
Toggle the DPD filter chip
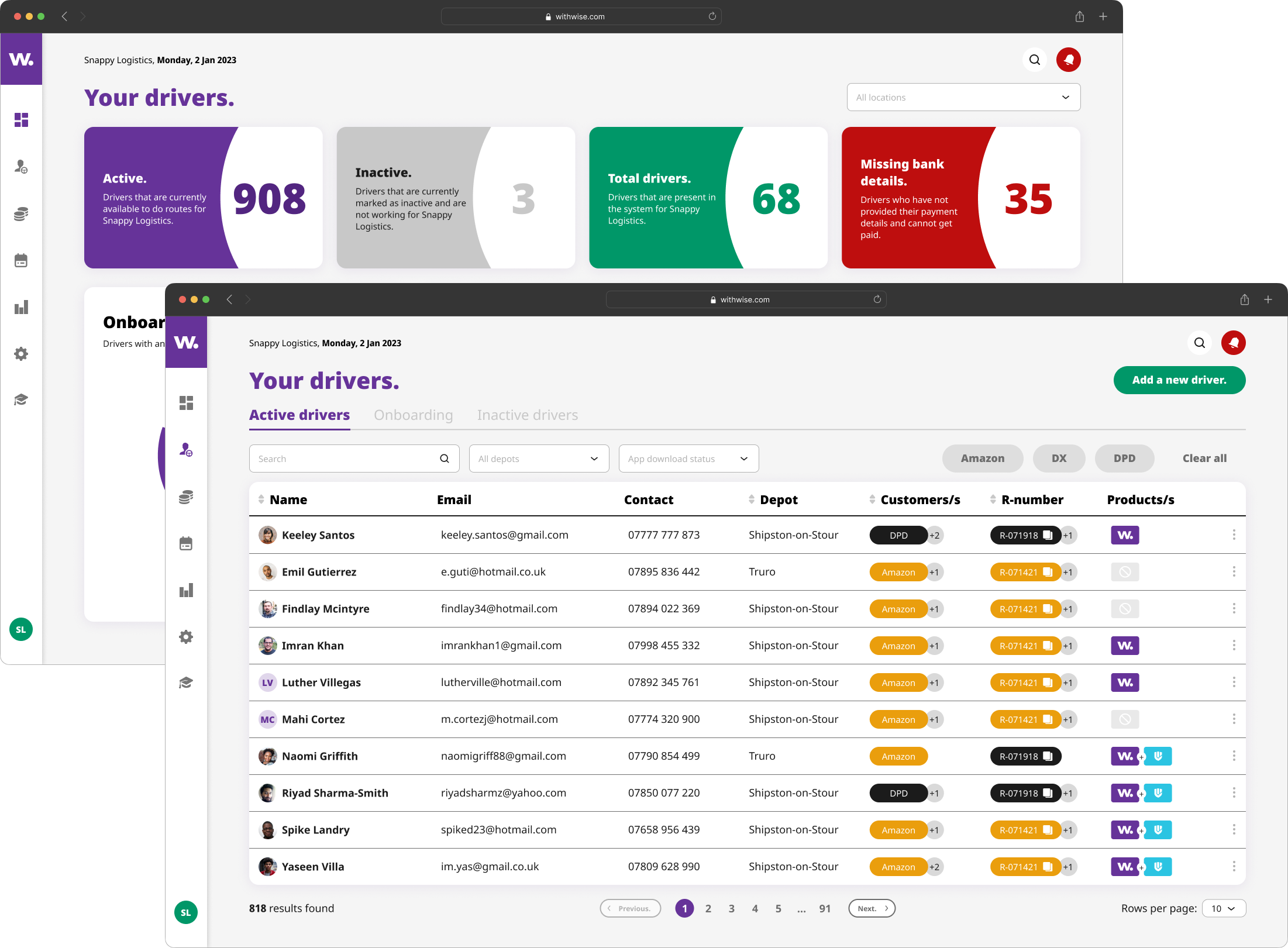coord(1124,459)
